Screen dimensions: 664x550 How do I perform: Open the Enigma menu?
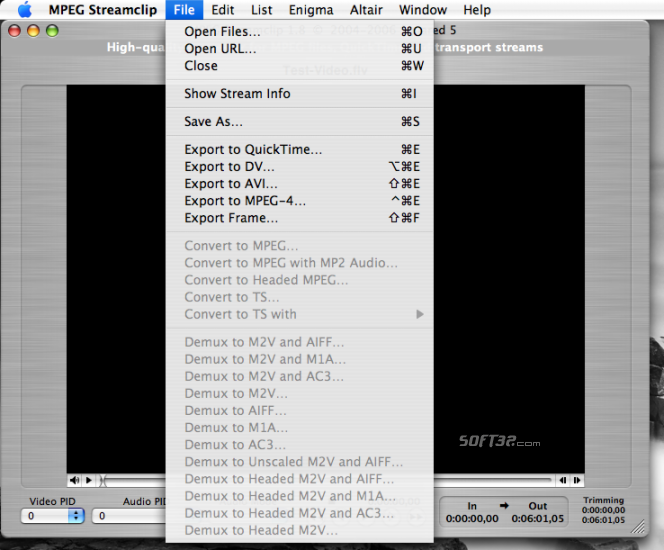click(x=311, y=9)
